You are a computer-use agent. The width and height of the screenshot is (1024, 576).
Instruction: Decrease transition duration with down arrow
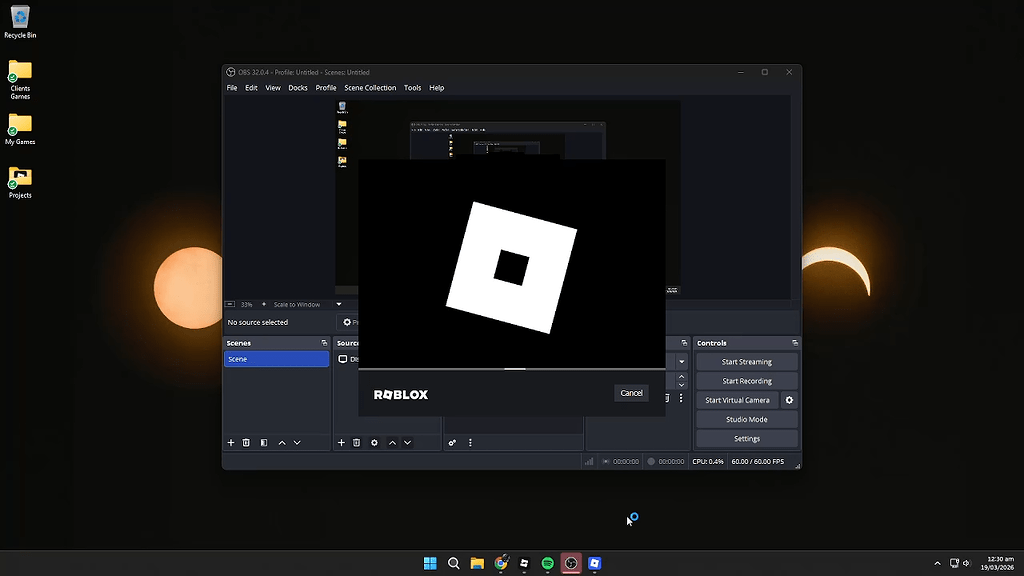point(681,385)
